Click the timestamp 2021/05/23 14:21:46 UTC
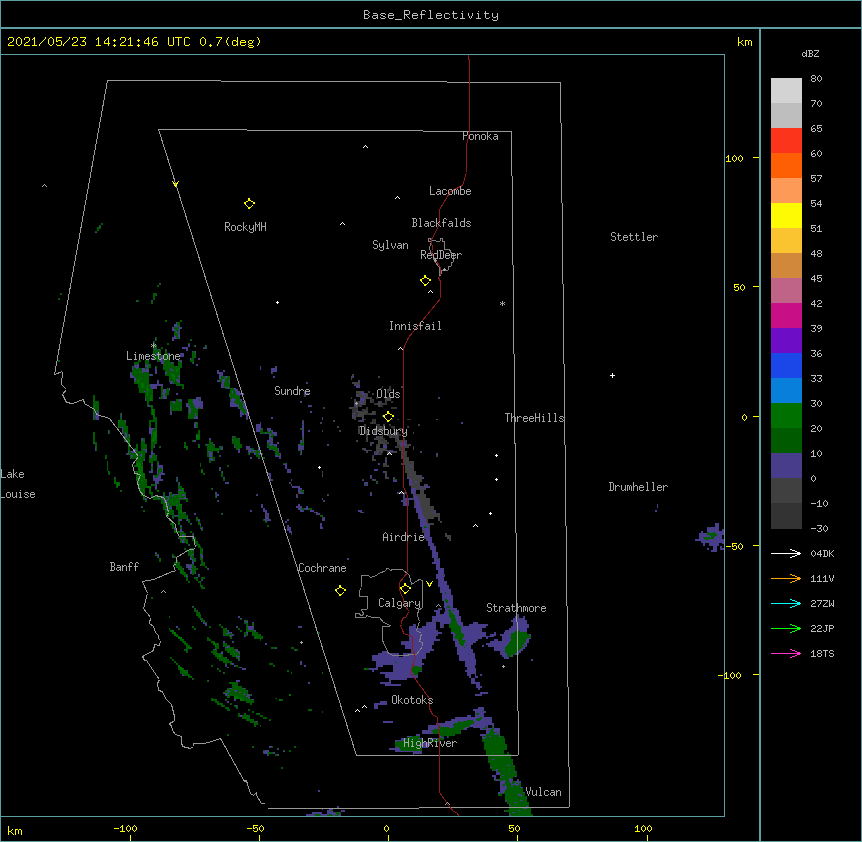This screenshot has height=842, width=862. [99, 42]
